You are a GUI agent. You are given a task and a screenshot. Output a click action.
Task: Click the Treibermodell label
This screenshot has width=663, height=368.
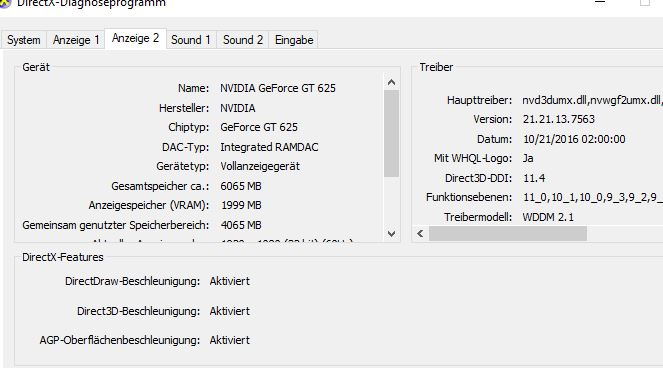(x=478, y=217)
